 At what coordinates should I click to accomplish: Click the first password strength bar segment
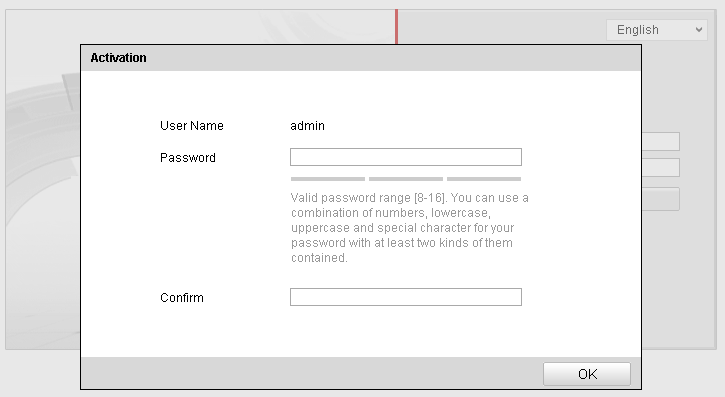(x=328, y=179)
